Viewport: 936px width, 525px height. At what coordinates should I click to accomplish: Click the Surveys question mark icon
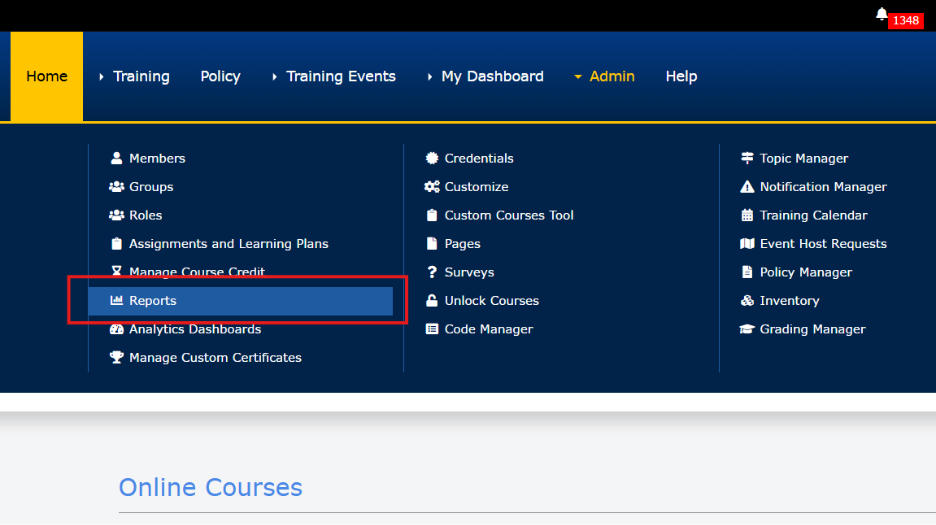(x=432, y=272)
